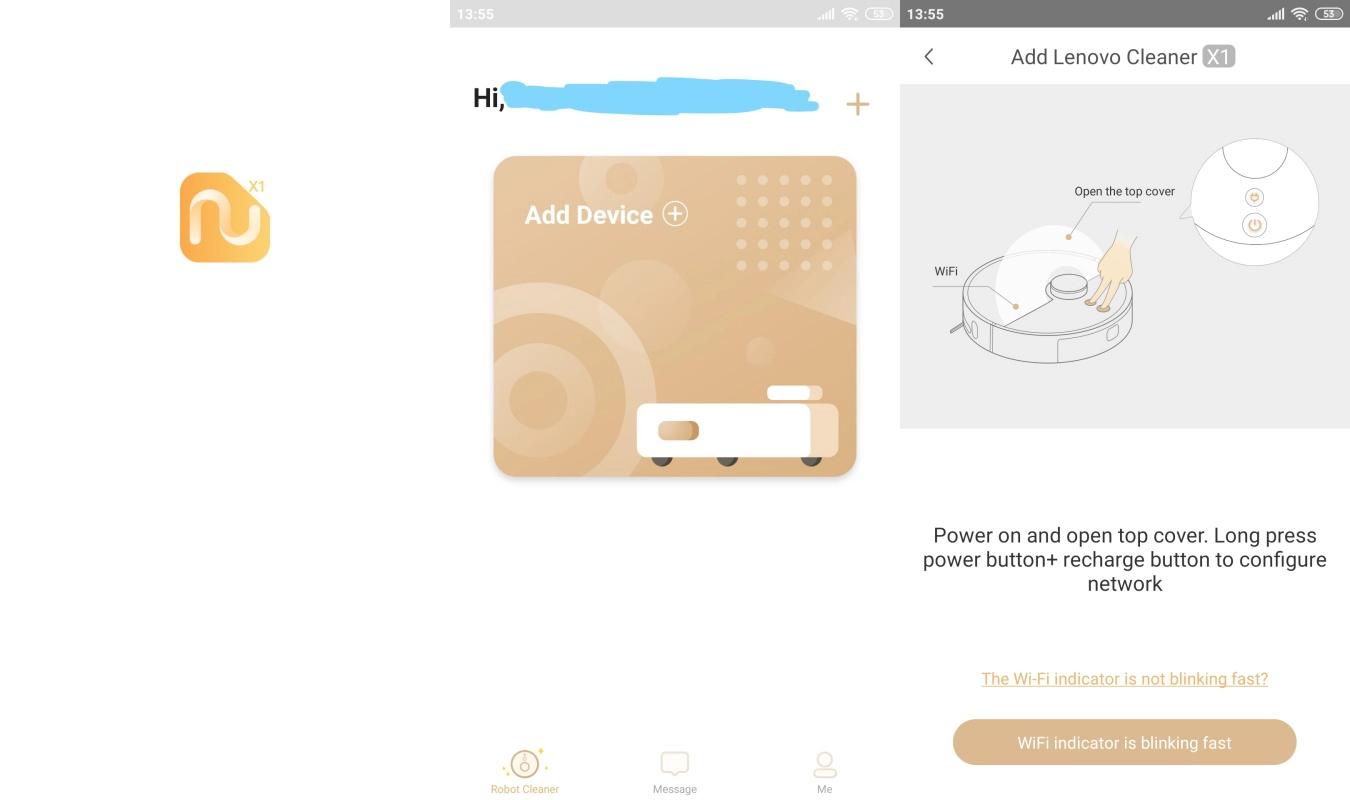Open the Message tab
The width and height of the screenshot is (1350, 800).
tap(675, 773)
